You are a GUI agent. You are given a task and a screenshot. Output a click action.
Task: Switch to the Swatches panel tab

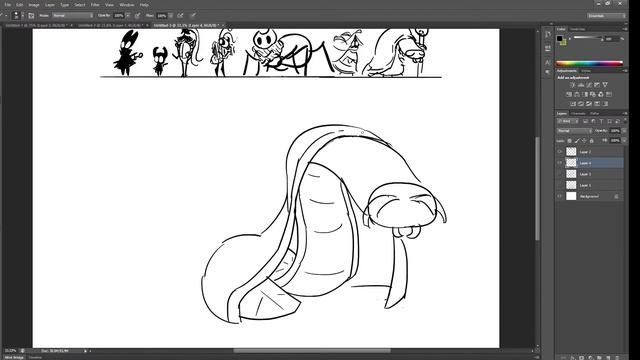point(578,29)
